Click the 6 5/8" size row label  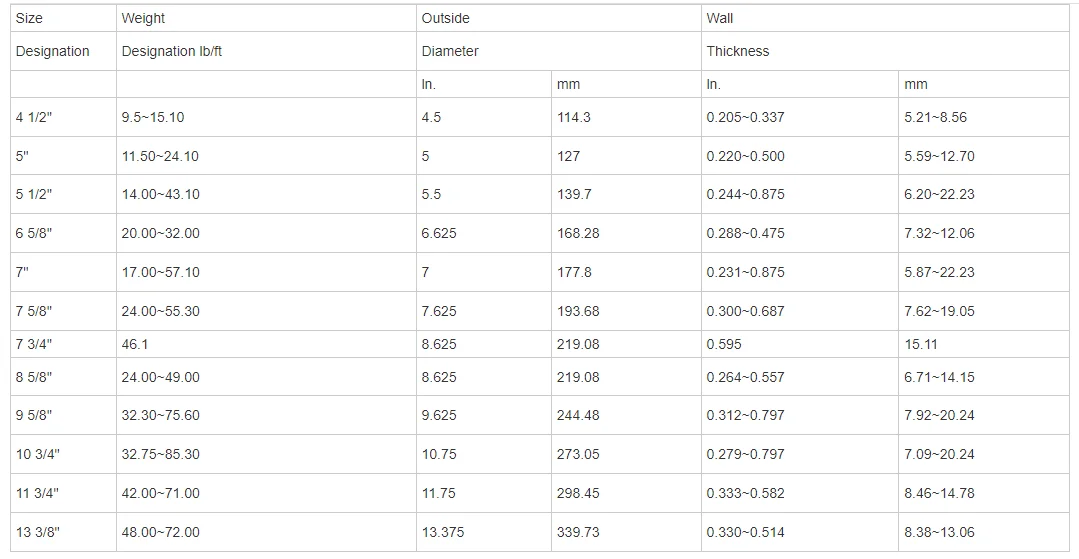coord(63,233)
